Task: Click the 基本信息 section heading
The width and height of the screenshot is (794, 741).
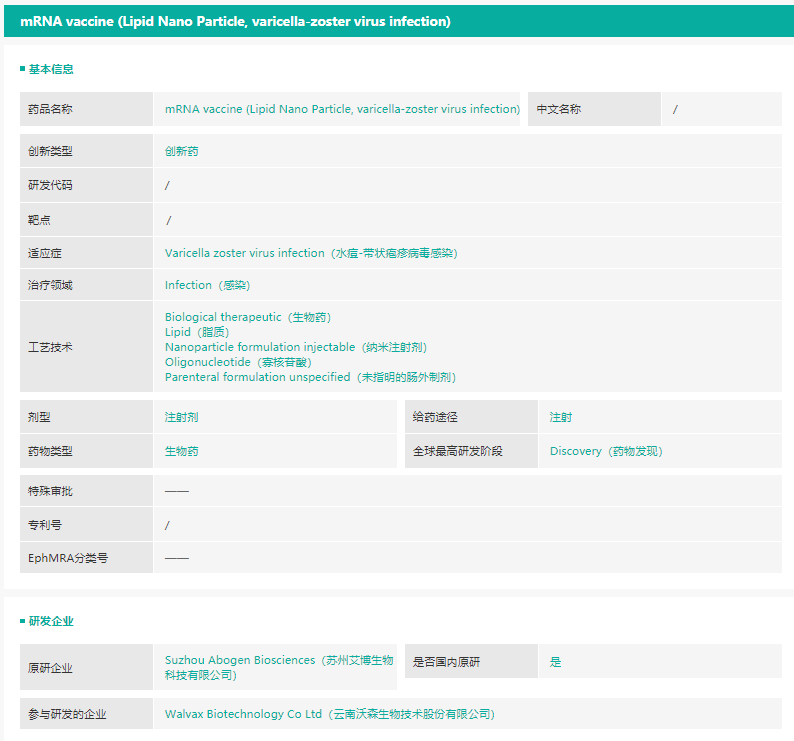Action: pyautogui.click(x=50, y=69)
